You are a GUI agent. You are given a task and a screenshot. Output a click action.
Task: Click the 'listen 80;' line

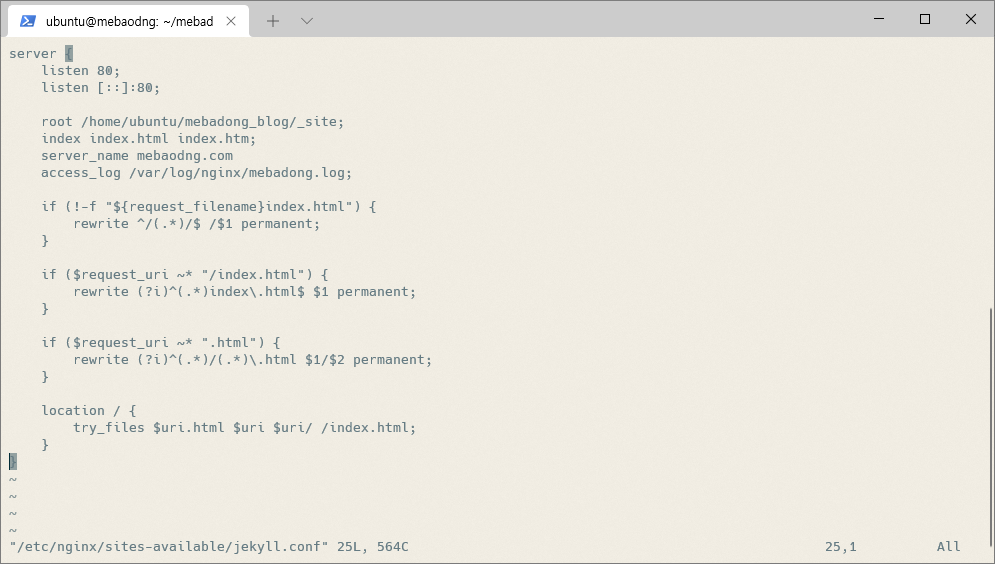tap(81, 70)
